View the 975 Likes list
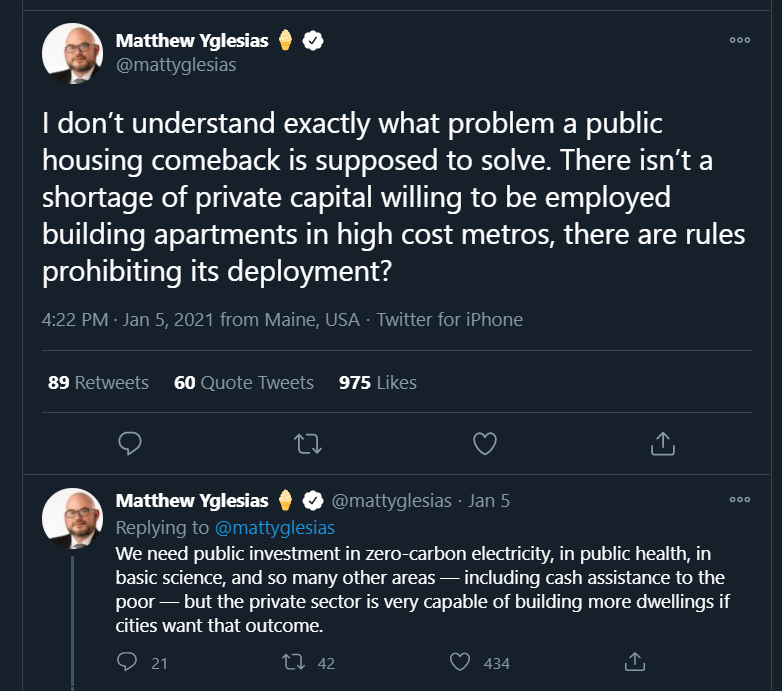 coord(377,383)
